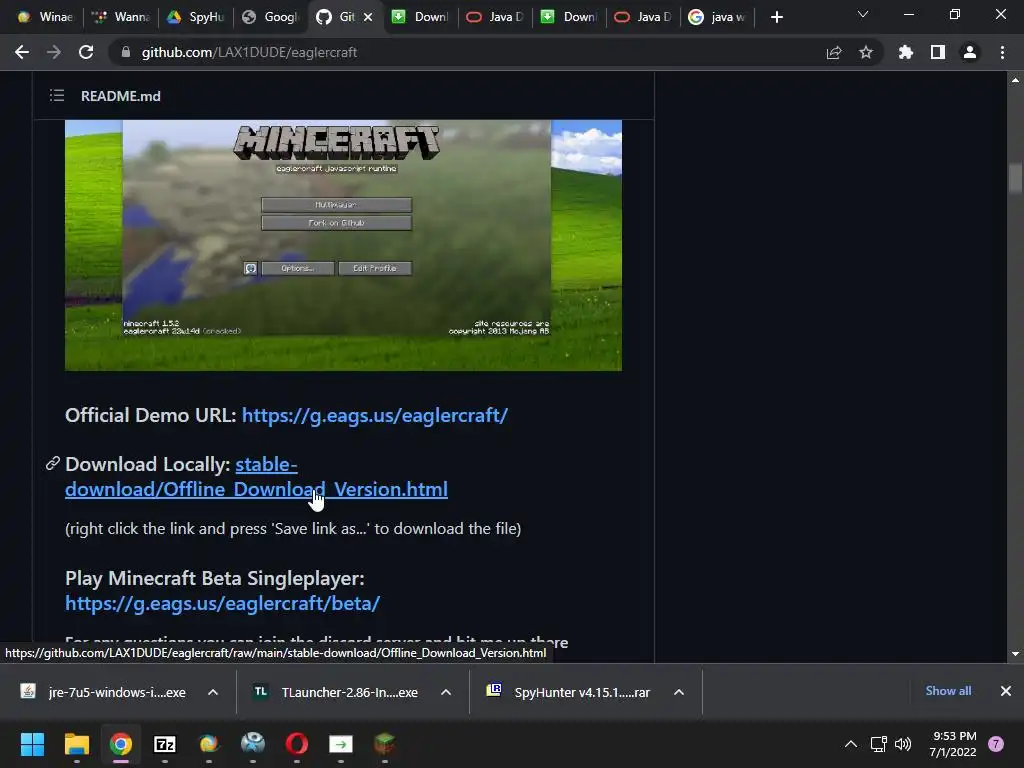
Task: Open the Chrome profile avatar
Action: 970,52
